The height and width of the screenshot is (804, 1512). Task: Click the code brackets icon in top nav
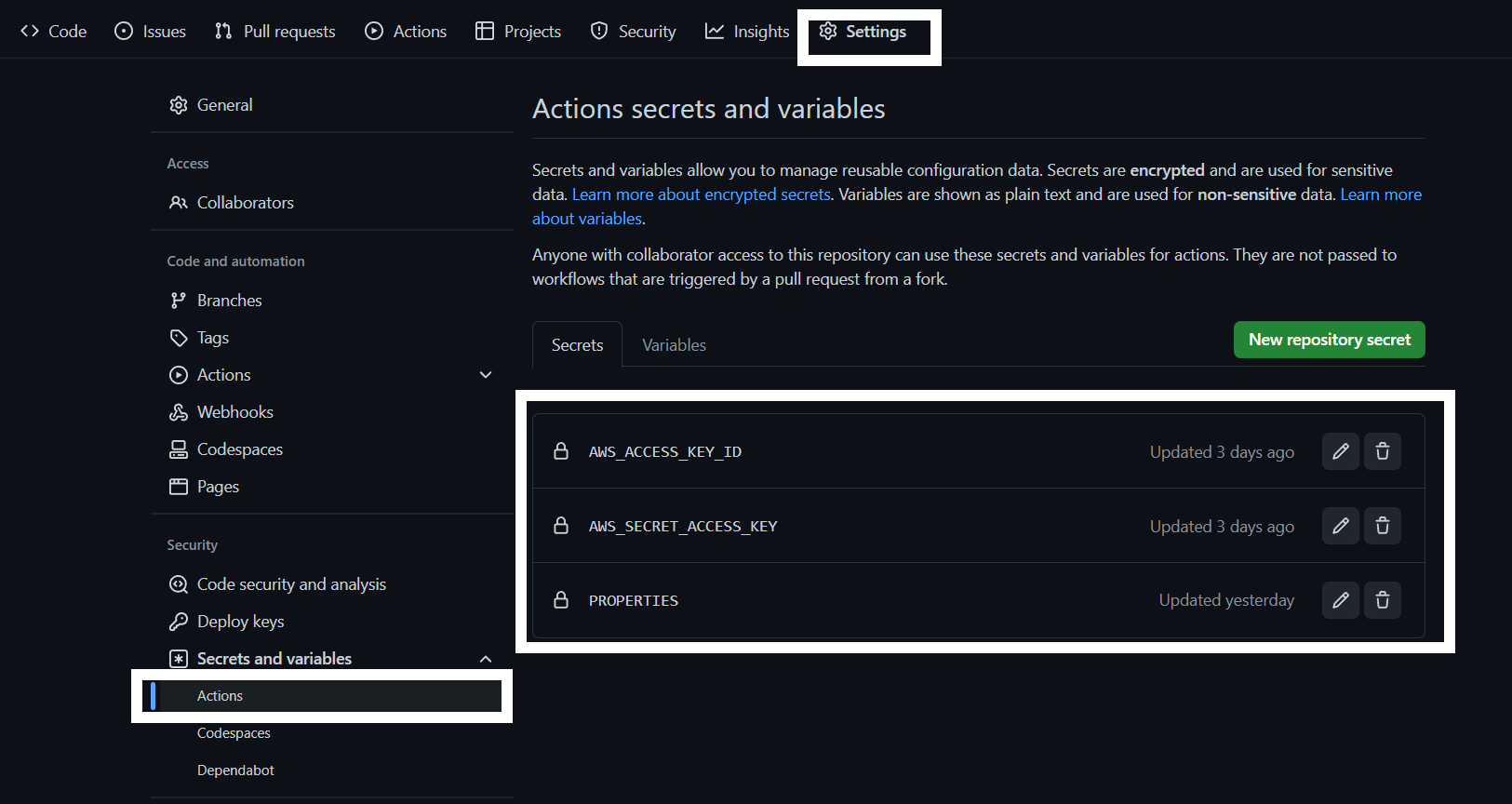click(x=30, y=31)
